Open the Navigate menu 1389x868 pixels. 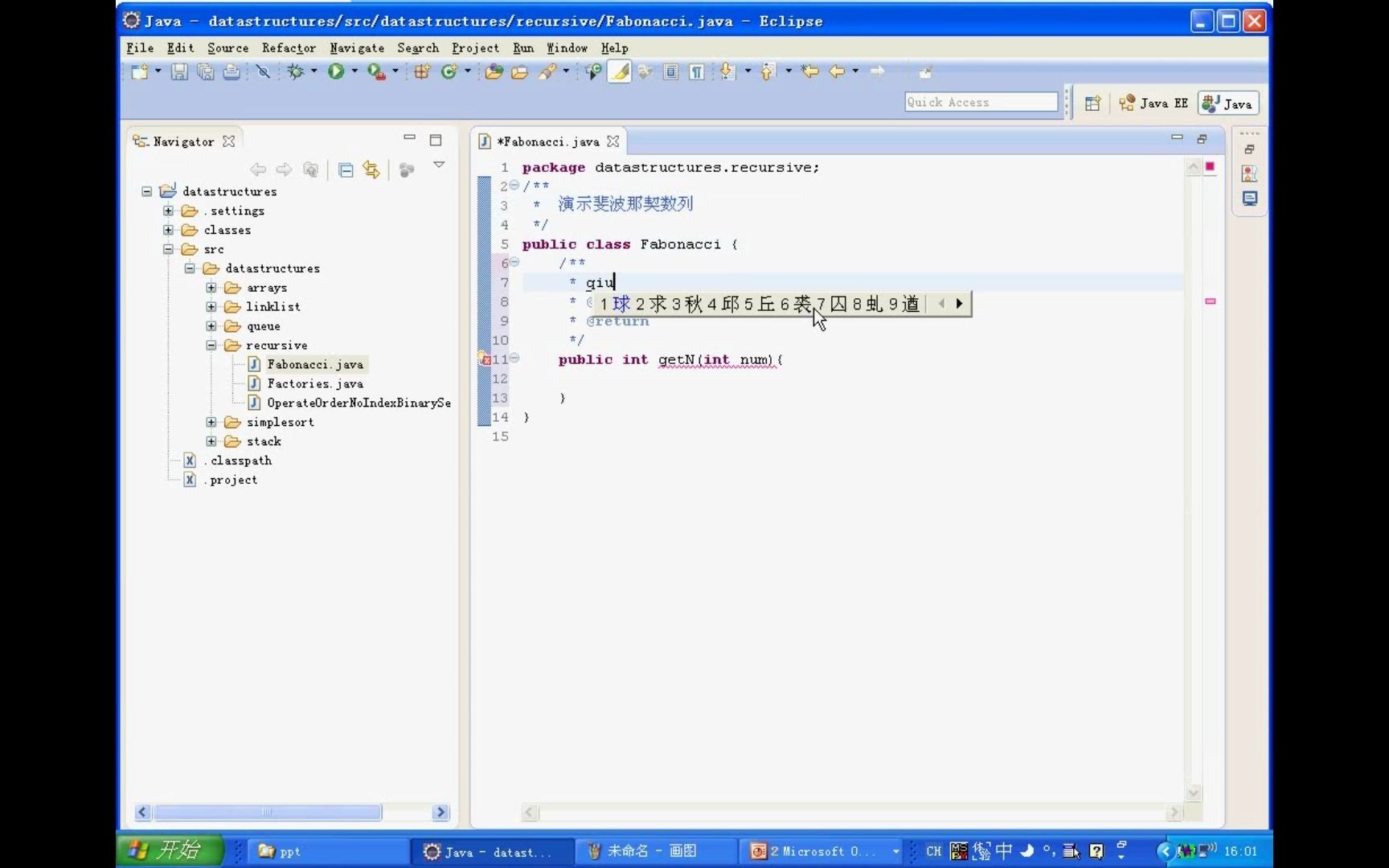[x=357, y=48]
